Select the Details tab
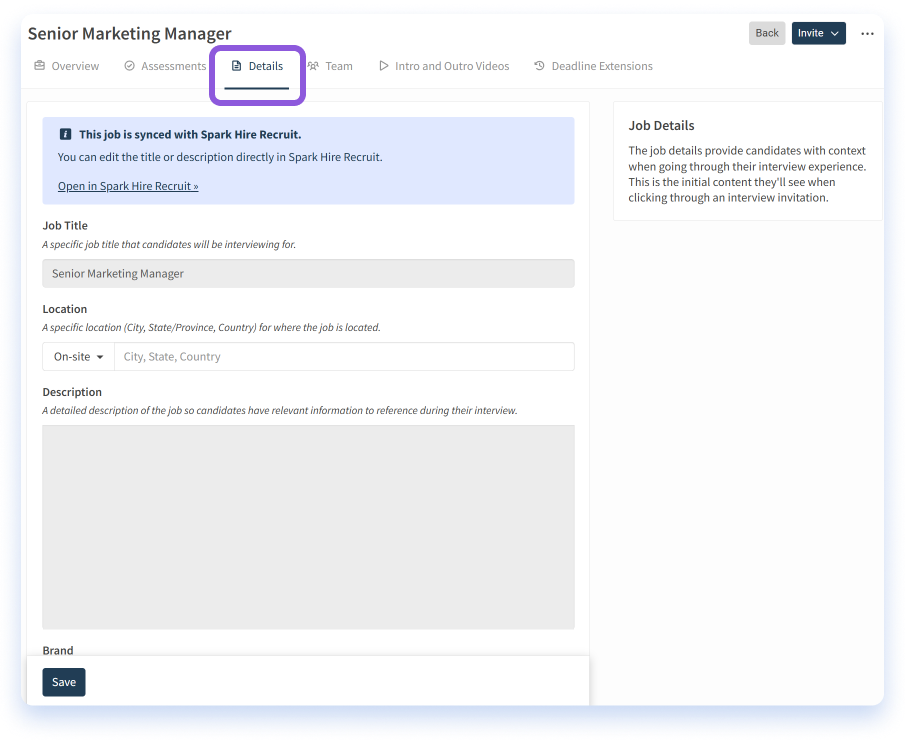Viewport: 905px width, 744px height. (x=257, y=66)
